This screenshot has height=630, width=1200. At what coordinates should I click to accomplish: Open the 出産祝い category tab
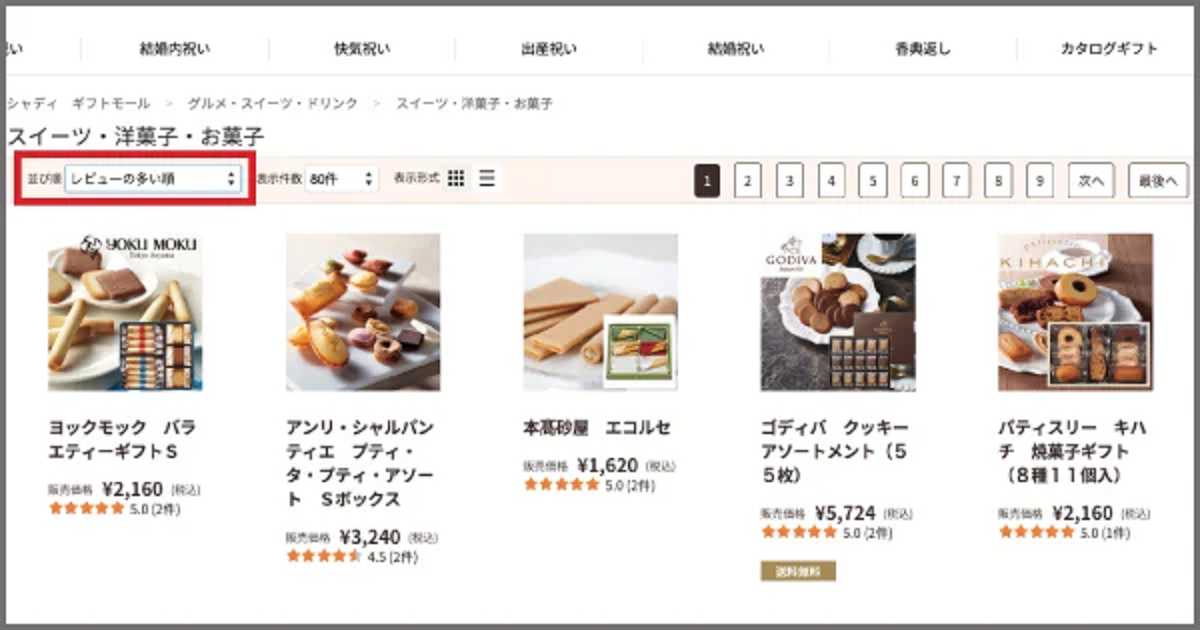(549, 48)
